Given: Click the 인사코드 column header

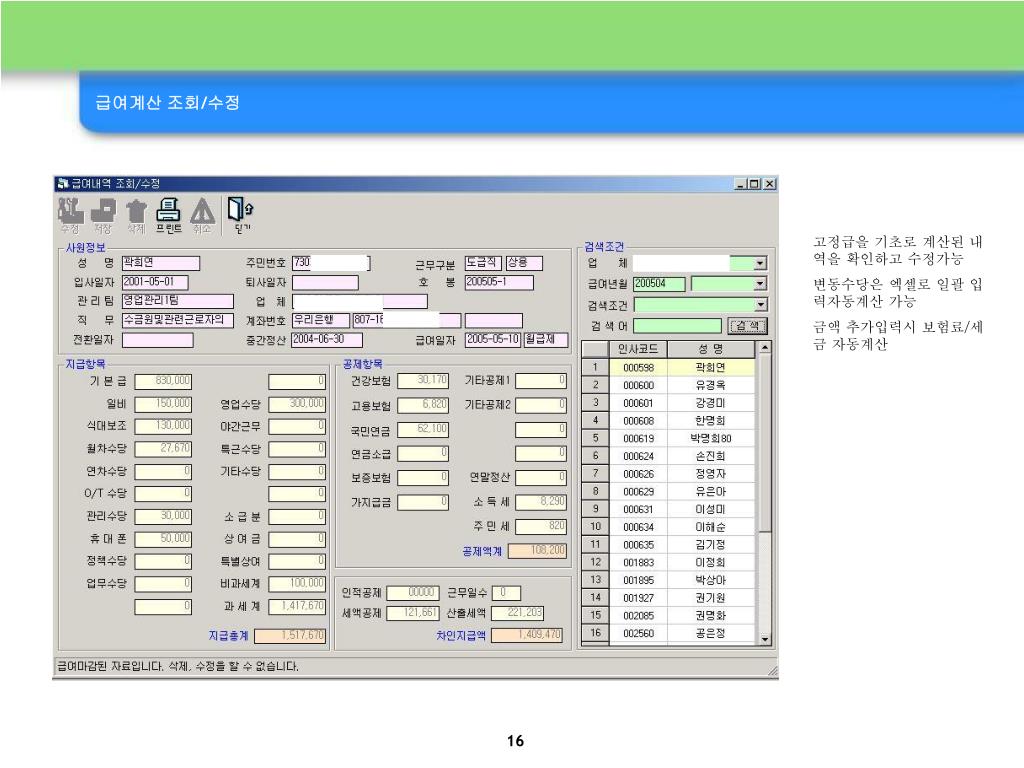Looking at the screenshot, I should [x=638, y=349].
